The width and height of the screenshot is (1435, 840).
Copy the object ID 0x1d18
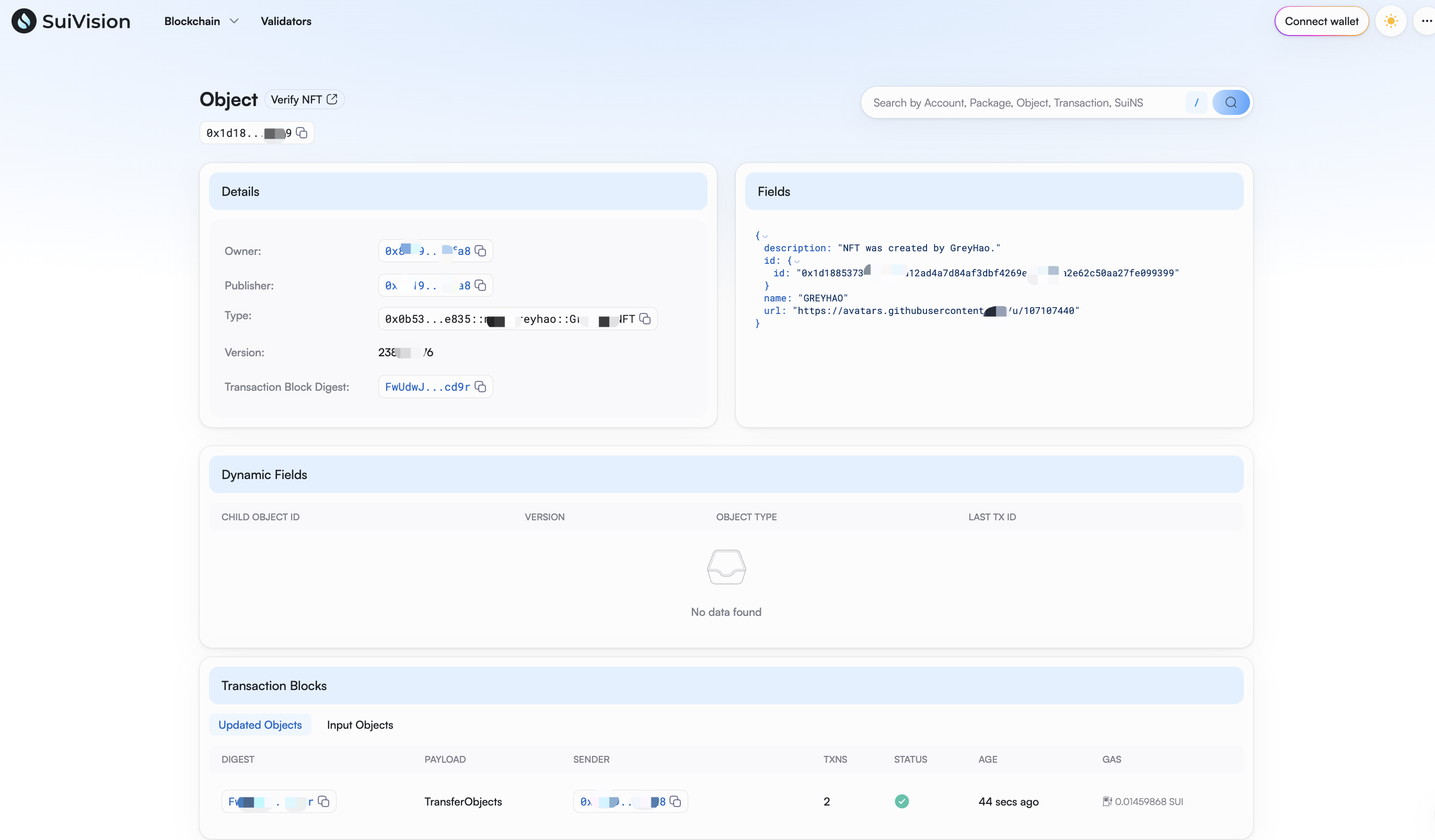[302, 133]
